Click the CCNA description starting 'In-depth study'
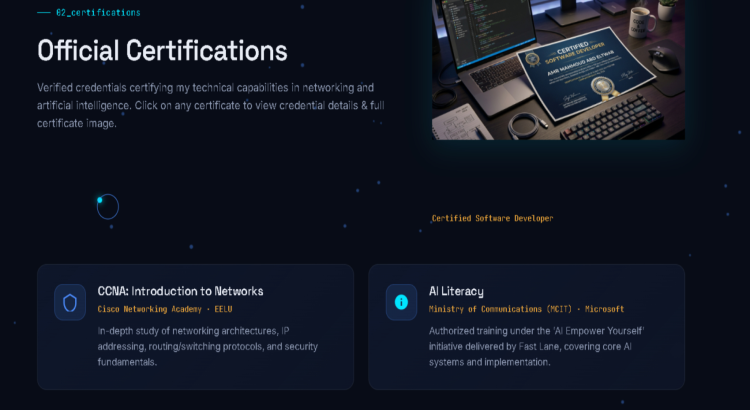This screenshot has height=410, width=750. (208, 346)
